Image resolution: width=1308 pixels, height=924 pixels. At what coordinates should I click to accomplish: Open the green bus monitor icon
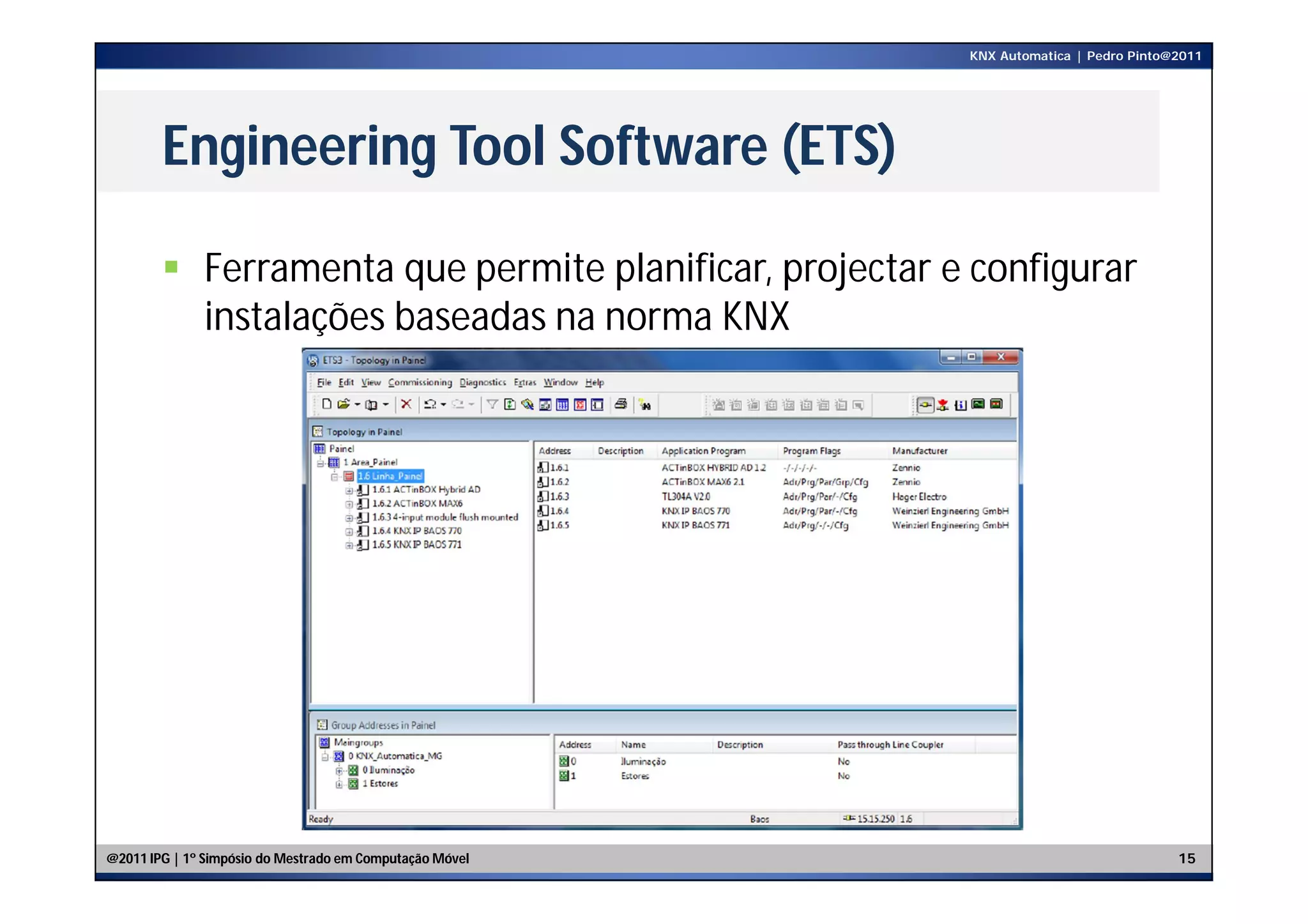click(x=978, y=404)
